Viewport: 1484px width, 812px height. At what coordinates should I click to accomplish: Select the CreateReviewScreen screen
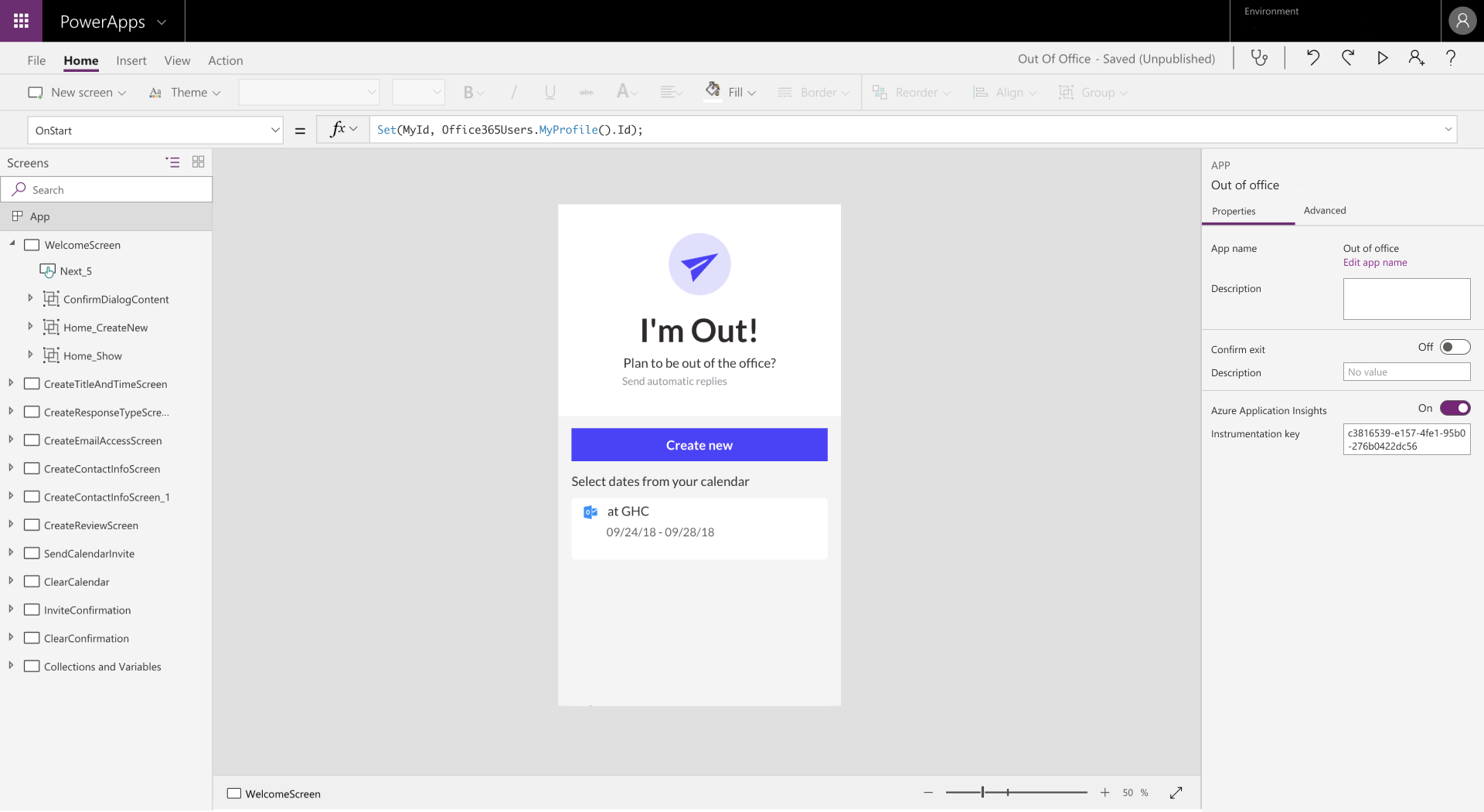click(x=90, y=525)
